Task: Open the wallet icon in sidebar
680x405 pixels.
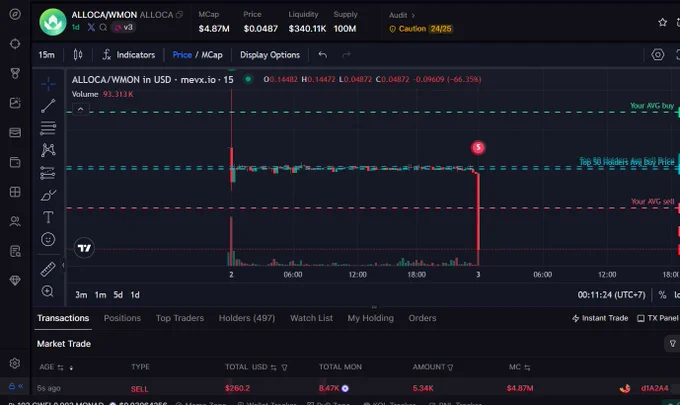Action: click(x=15, y=162)
